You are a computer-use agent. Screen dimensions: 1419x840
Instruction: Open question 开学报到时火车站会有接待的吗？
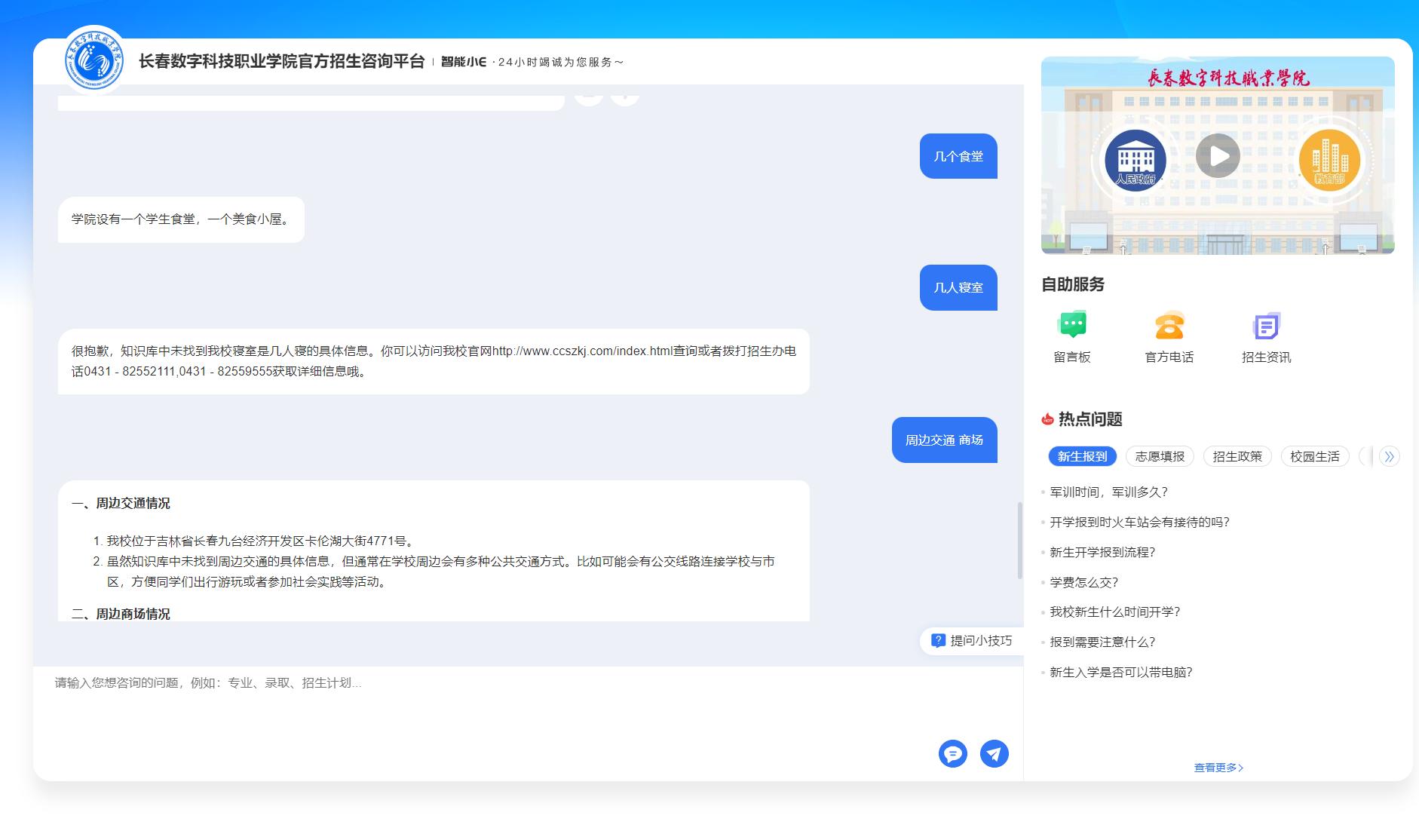coord(1139,523)
